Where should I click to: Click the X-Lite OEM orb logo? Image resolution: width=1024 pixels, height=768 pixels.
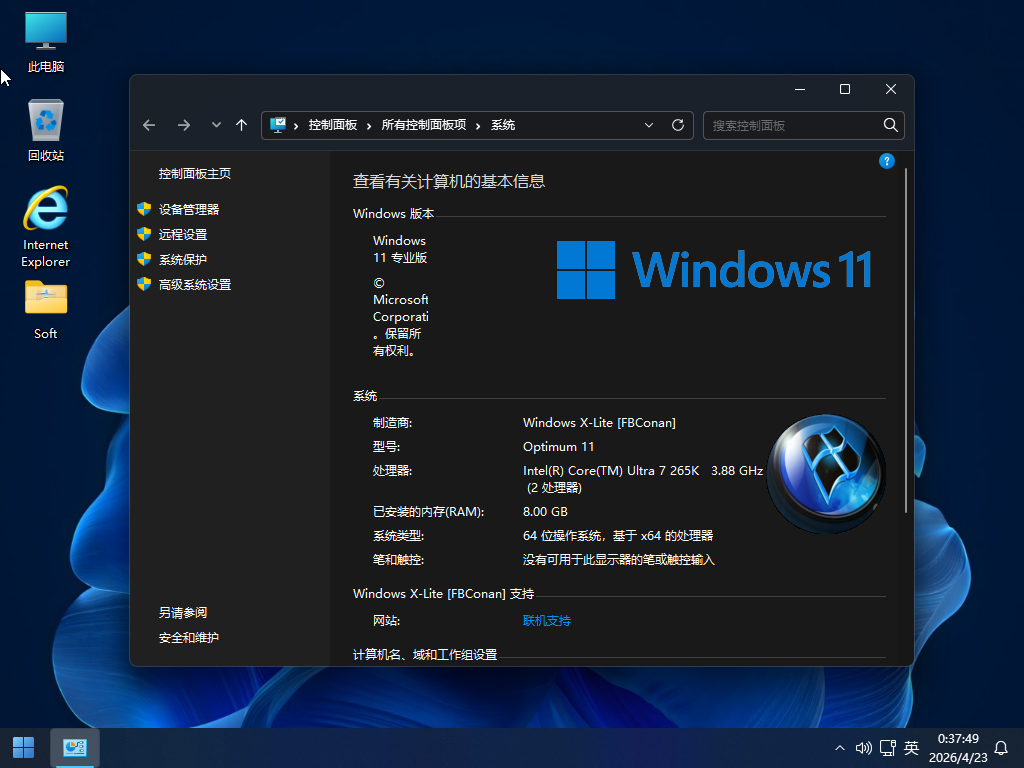826,474
